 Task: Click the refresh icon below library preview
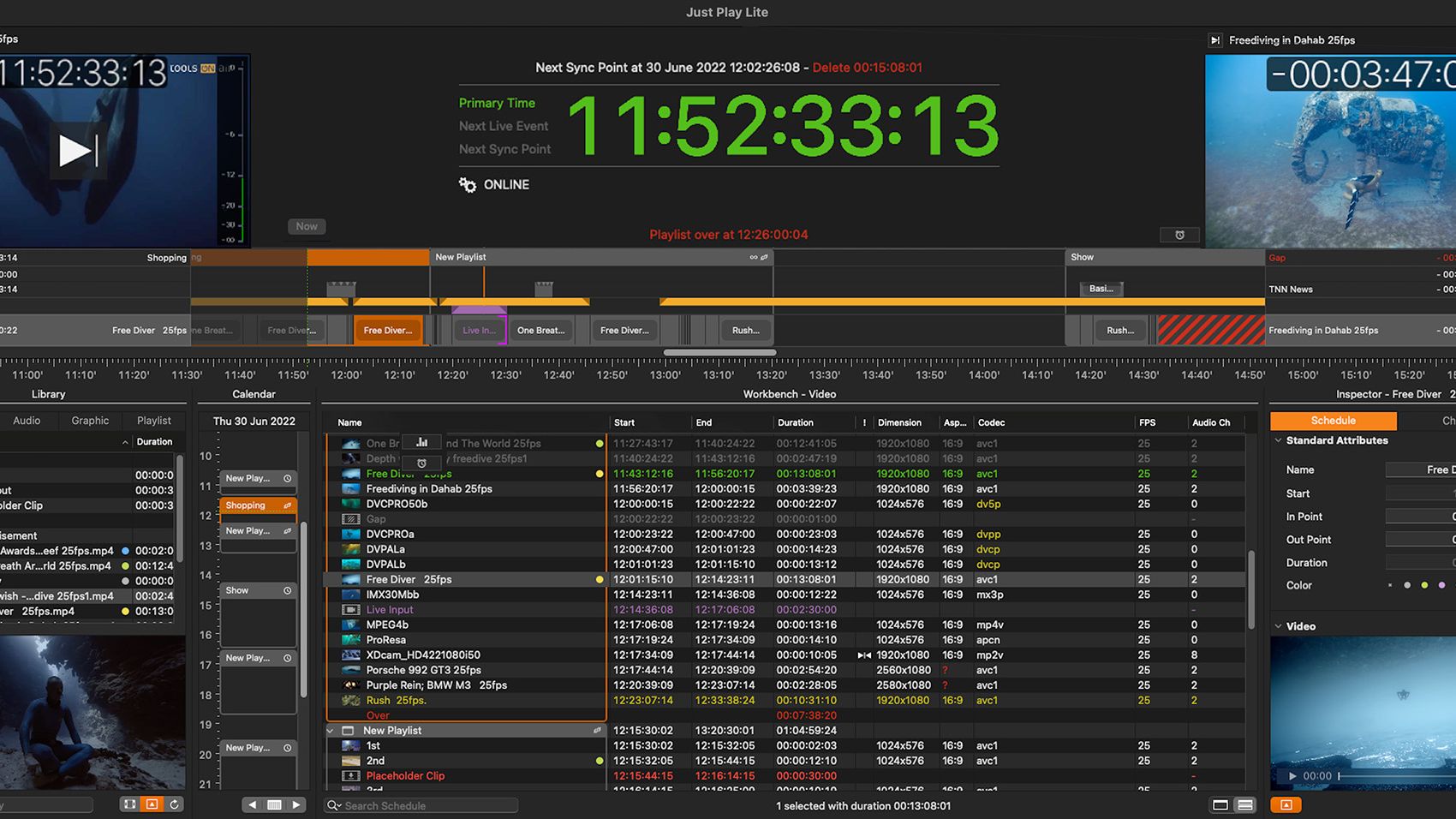coord(174,804)
